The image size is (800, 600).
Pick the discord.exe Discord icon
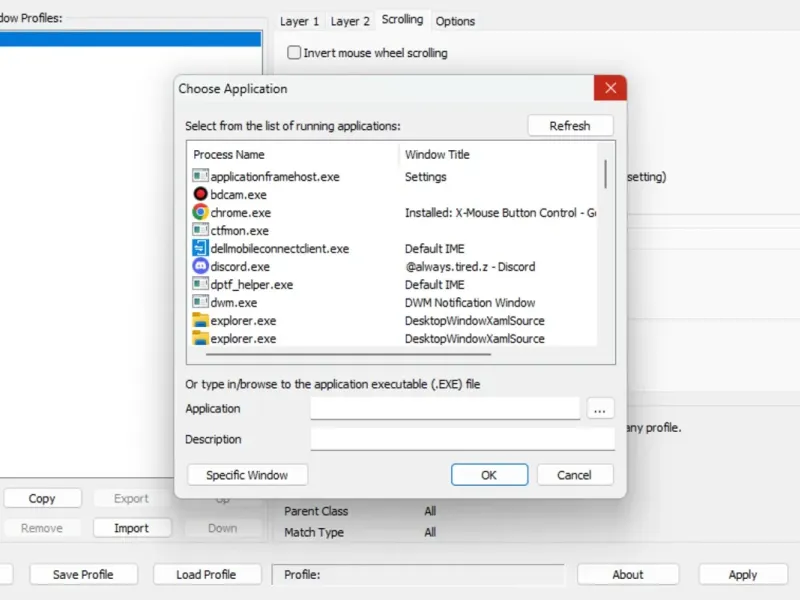point(200,266)
